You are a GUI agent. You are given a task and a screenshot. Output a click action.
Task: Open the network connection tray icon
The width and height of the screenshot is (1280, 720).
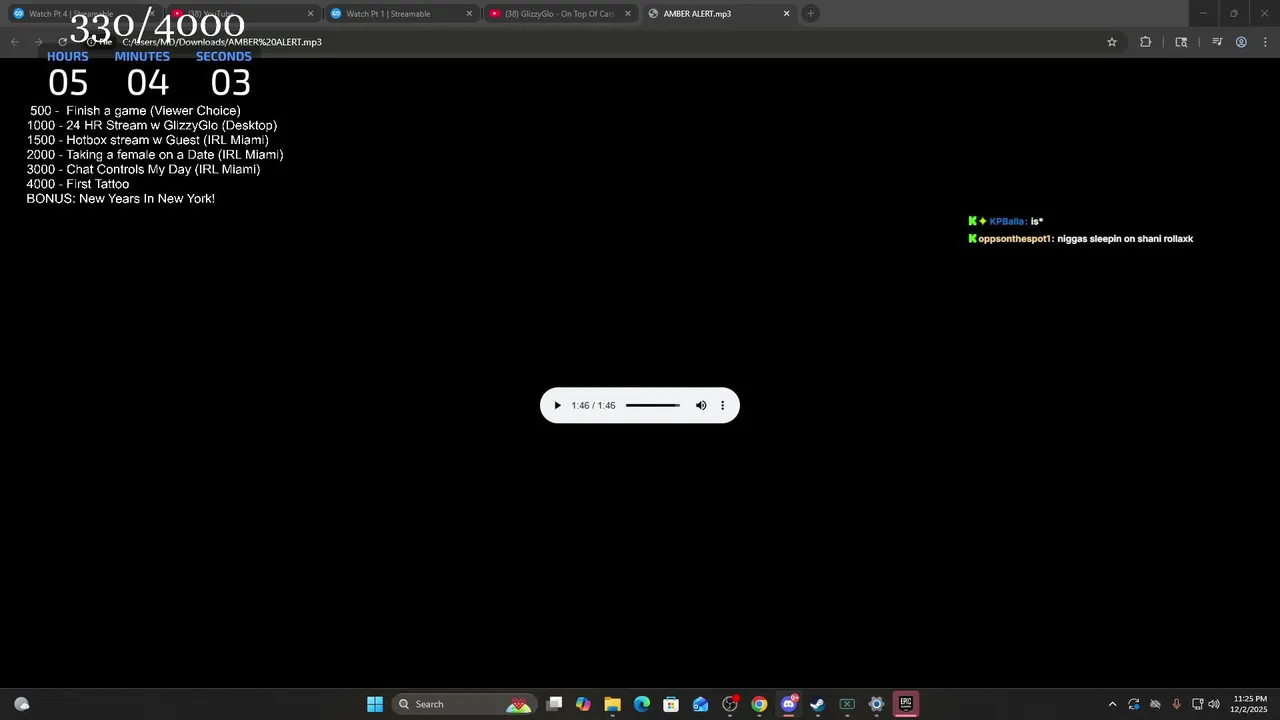click(x=1197, y=704)
